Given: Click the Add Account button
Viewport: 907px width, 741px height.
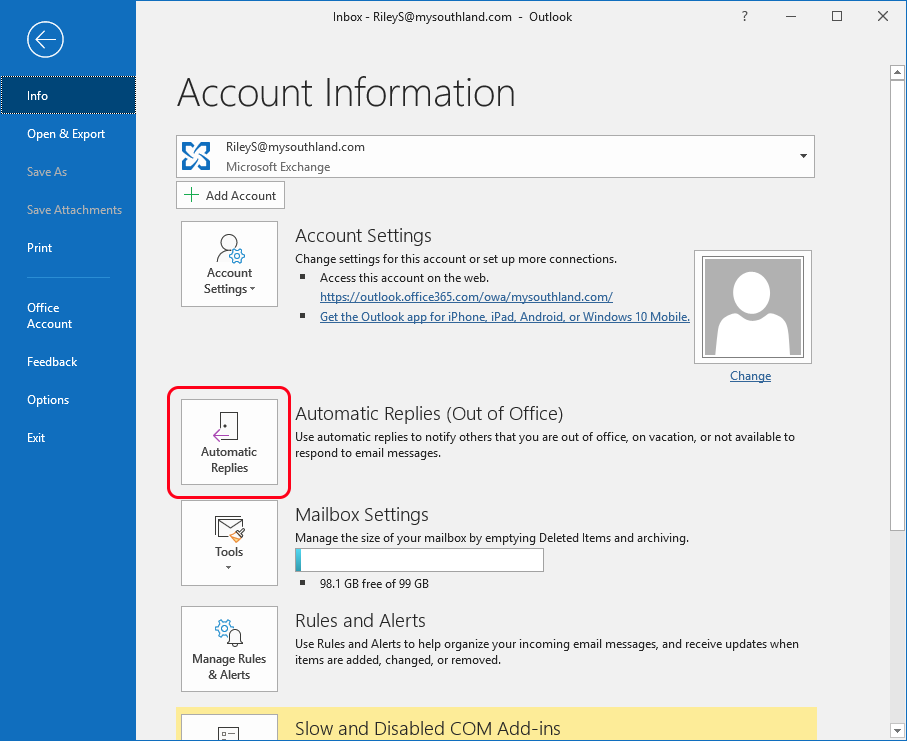Looking at the screenshot, I should pos(231,196).
